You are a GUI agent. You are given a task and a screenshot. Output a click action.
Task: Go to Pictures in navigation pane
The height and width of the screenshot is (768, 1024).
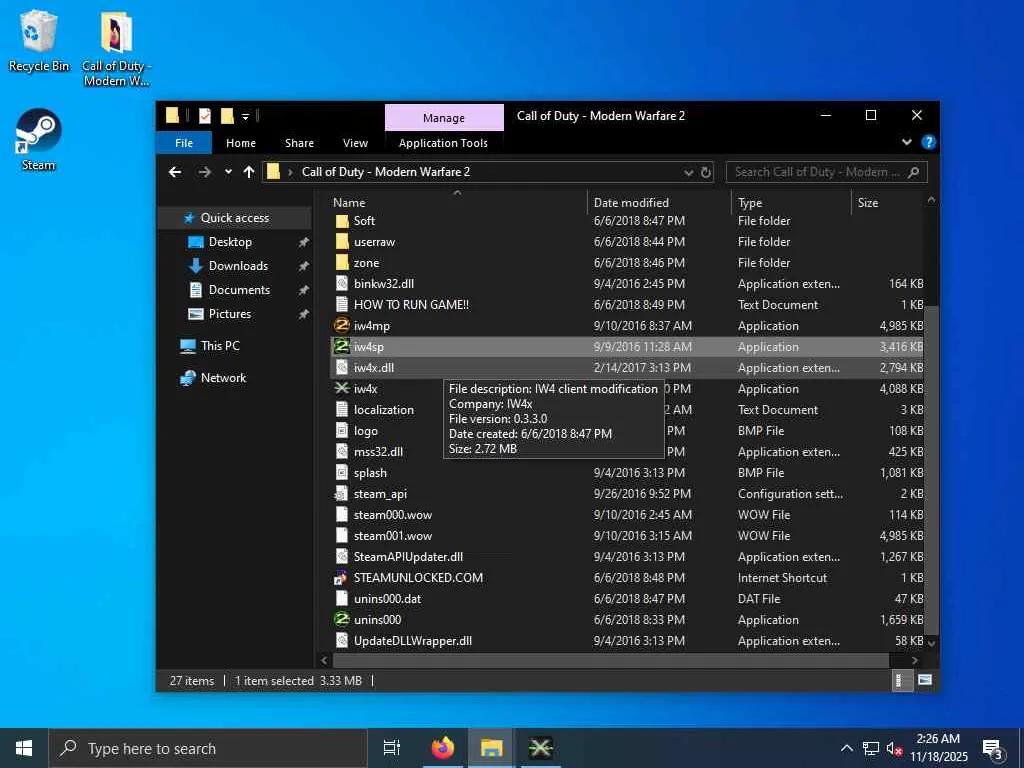coord(229,314)
